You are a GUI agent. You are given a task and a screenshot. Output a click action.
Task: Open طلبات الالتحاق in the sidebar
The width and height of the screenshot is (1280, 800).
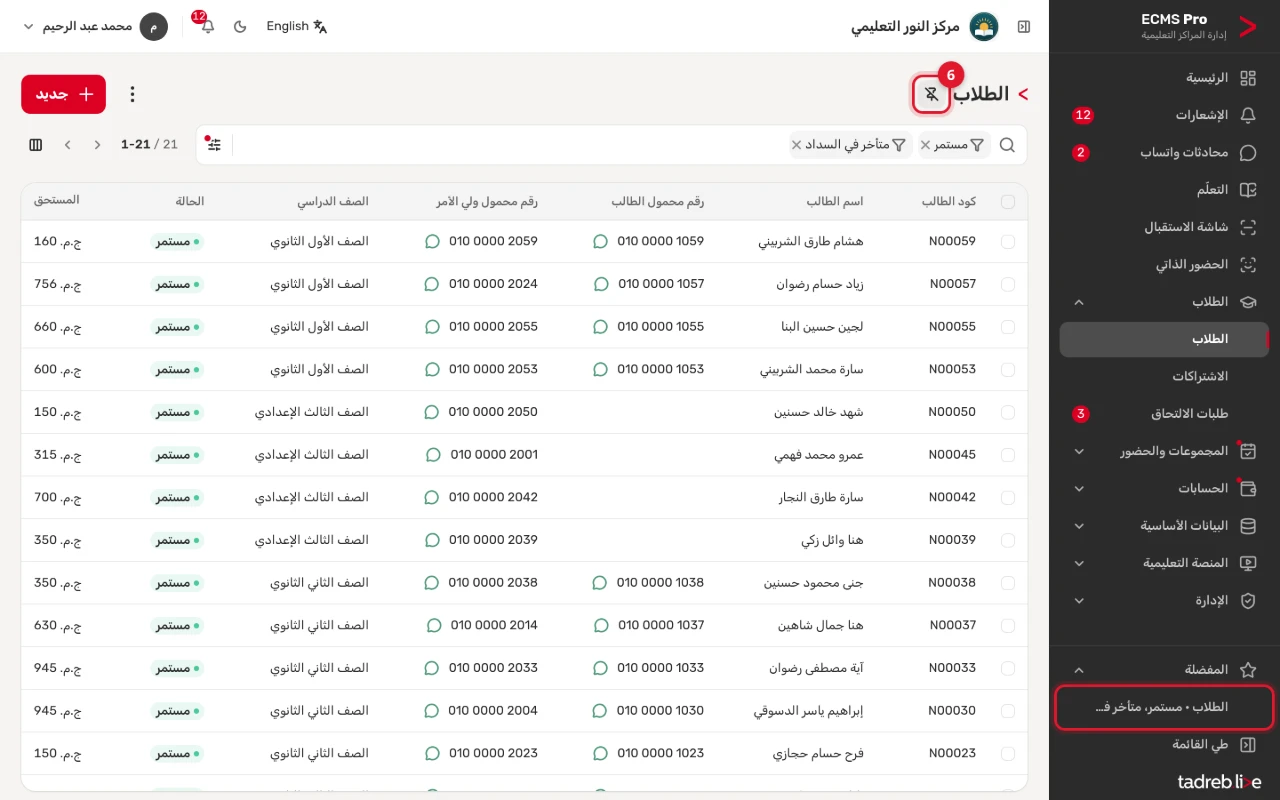coord(1164,414)
